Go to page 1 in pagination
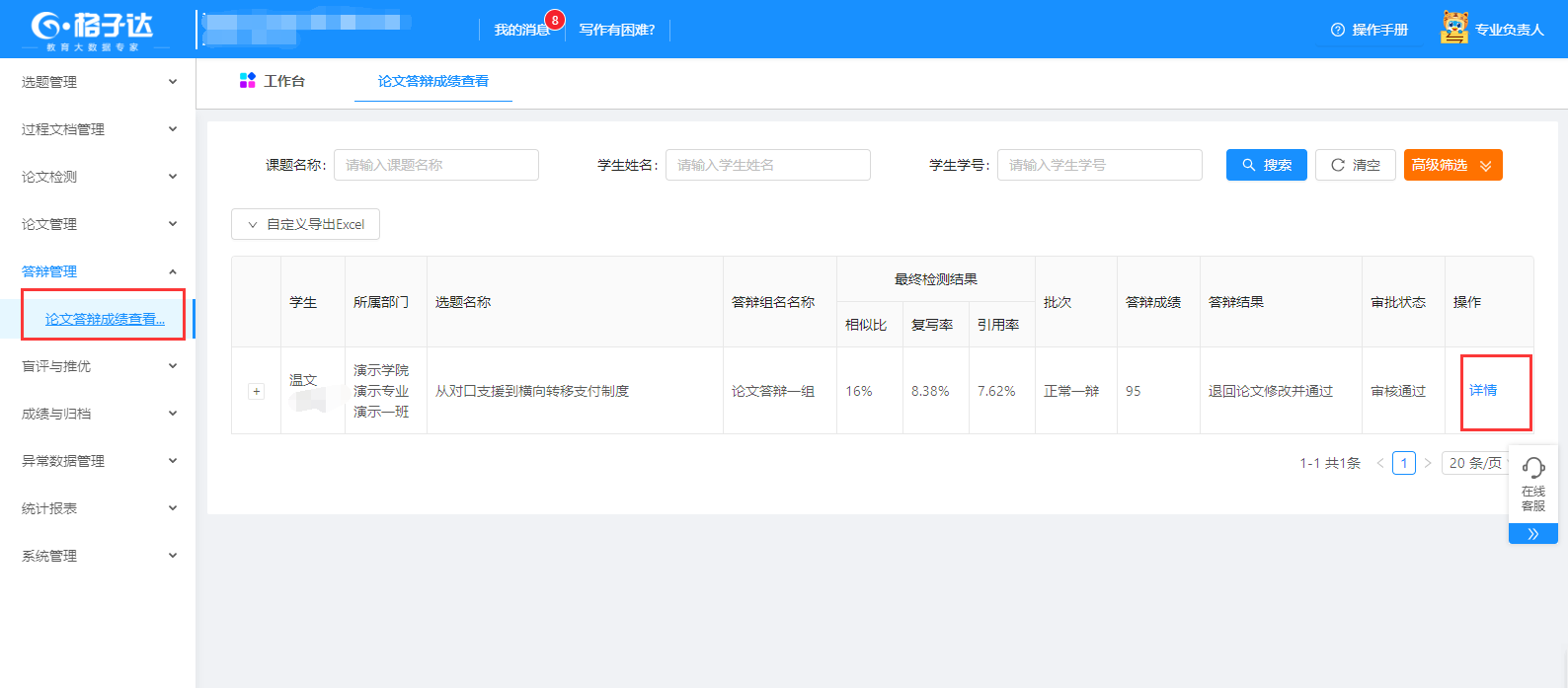 point(1403,463)
